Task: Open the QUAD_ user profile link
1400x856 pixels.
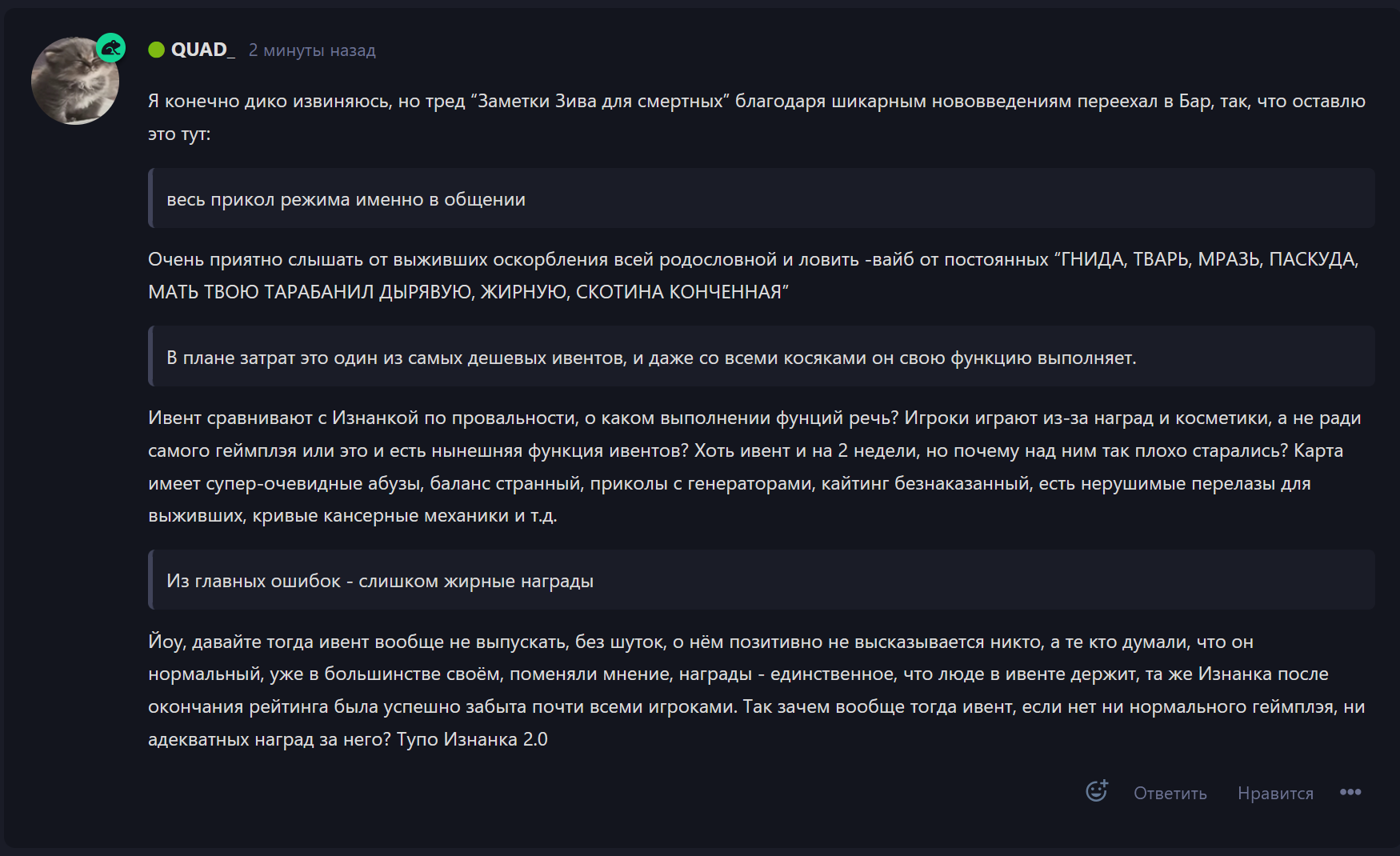Action: [x=202, y=50]
